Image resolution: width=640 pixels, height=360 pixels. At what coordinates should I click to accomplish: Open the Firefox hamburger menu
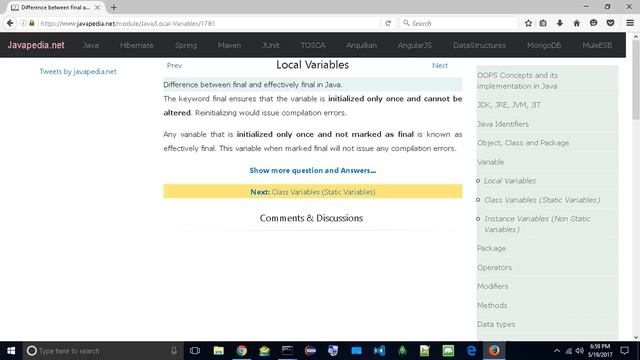pyautogui.click(x=630, y=23)
